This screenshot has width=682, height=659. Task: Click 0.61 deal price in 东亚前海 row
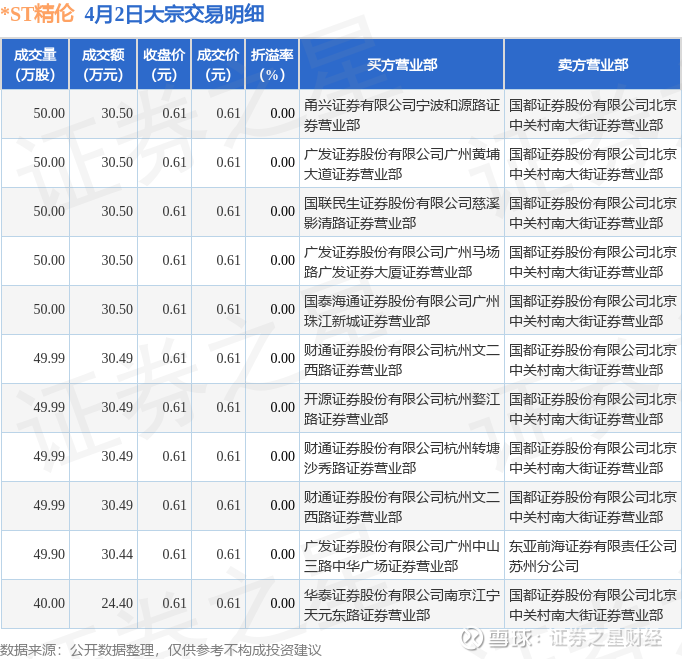(x=228, y=555)
